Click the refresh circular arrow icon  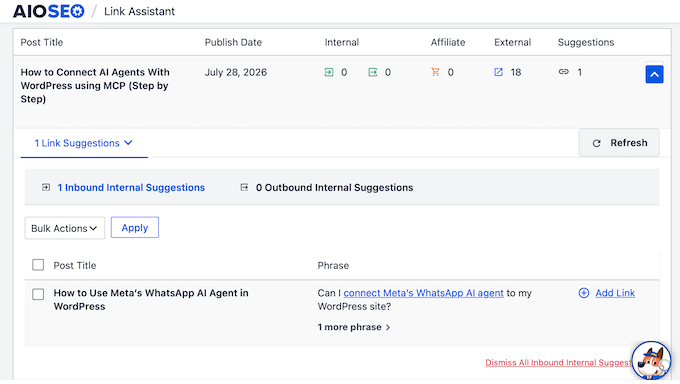pos(597,143)
